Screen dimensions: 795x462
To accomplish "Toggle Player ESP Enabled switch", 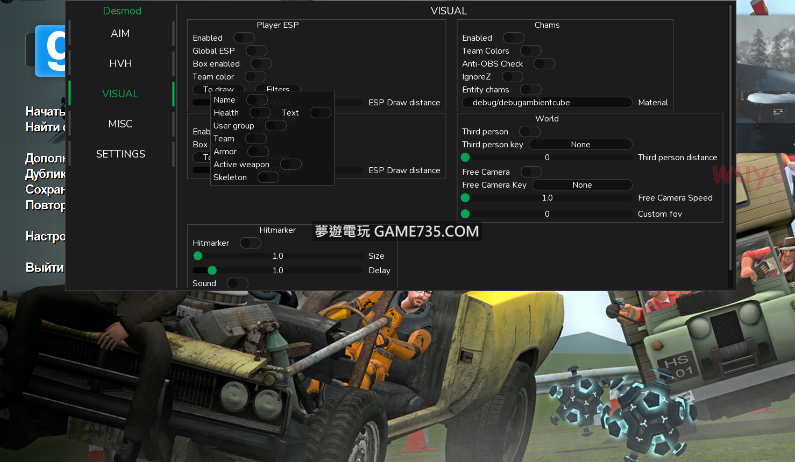I will [244, 38].
